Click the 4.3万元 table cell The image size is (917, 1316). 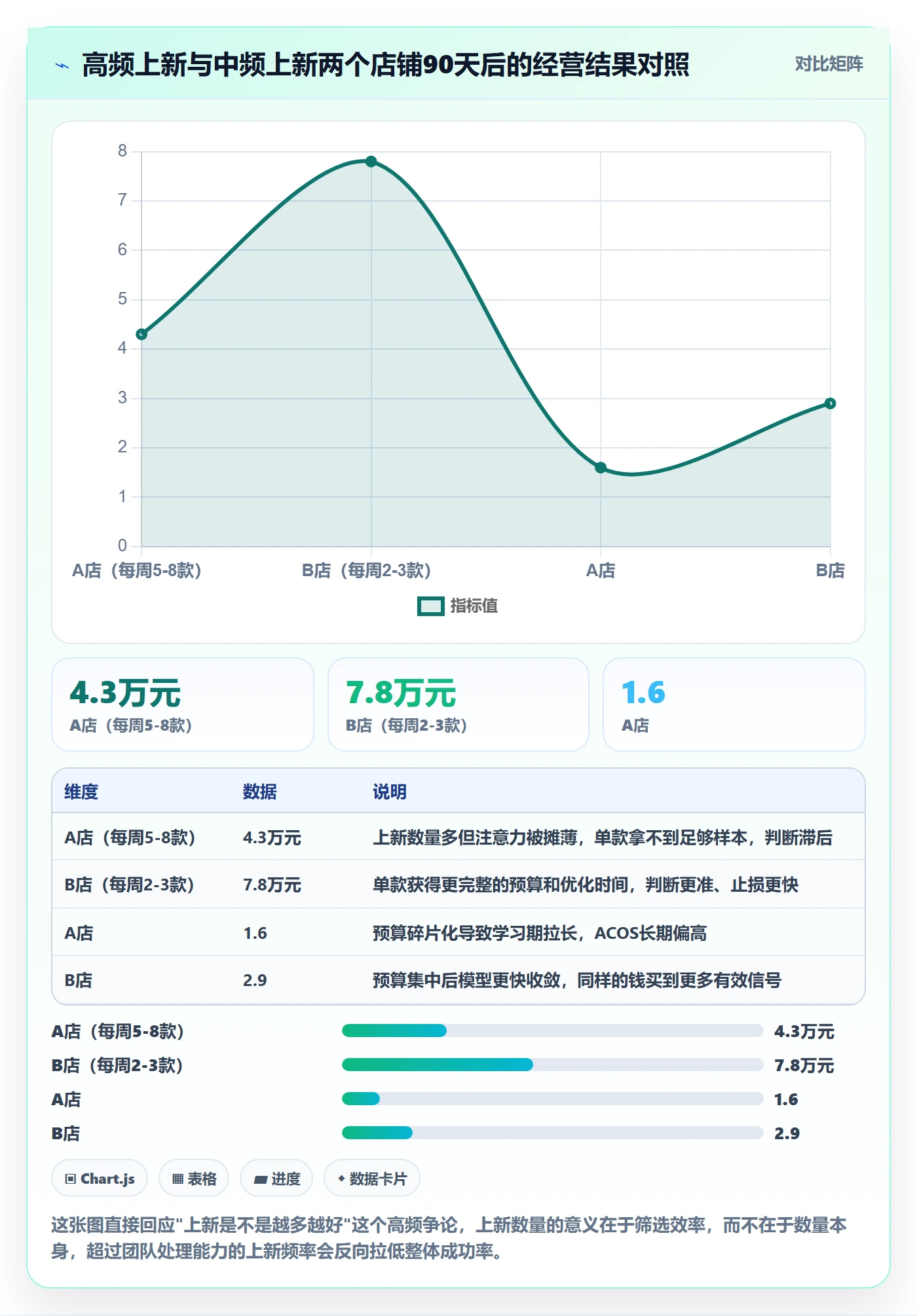(272, 837)
